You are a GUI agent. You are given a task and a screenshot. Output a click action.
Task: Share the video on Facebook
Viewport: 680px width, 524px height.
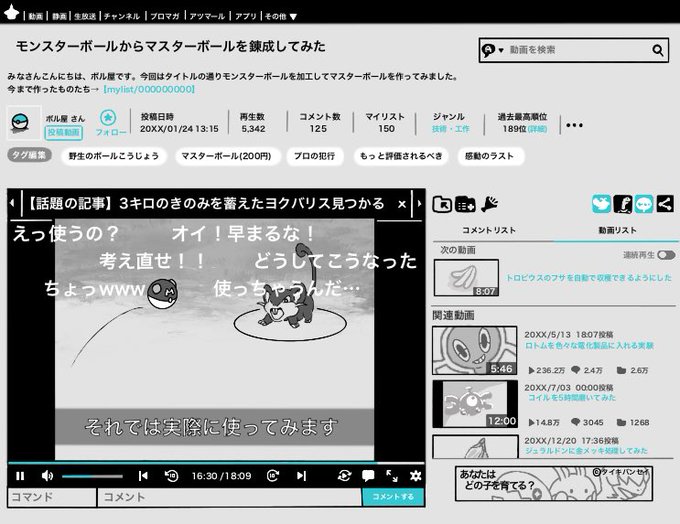coord(622,203)
